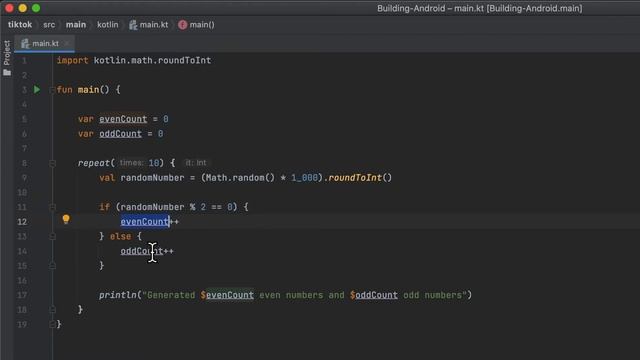
Task: Click line number 1 in the gutter
Action: click(24, 60)
